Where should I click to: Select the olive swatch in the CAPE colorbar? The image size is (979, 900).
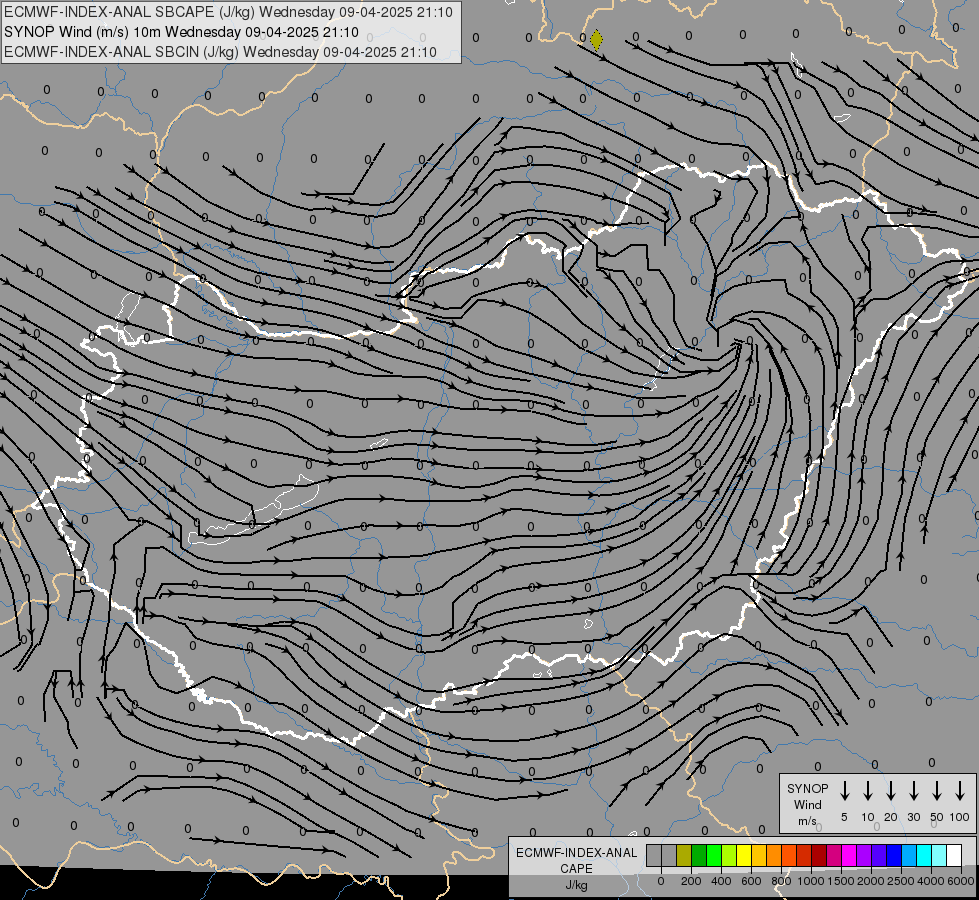[x=684, y=855]
